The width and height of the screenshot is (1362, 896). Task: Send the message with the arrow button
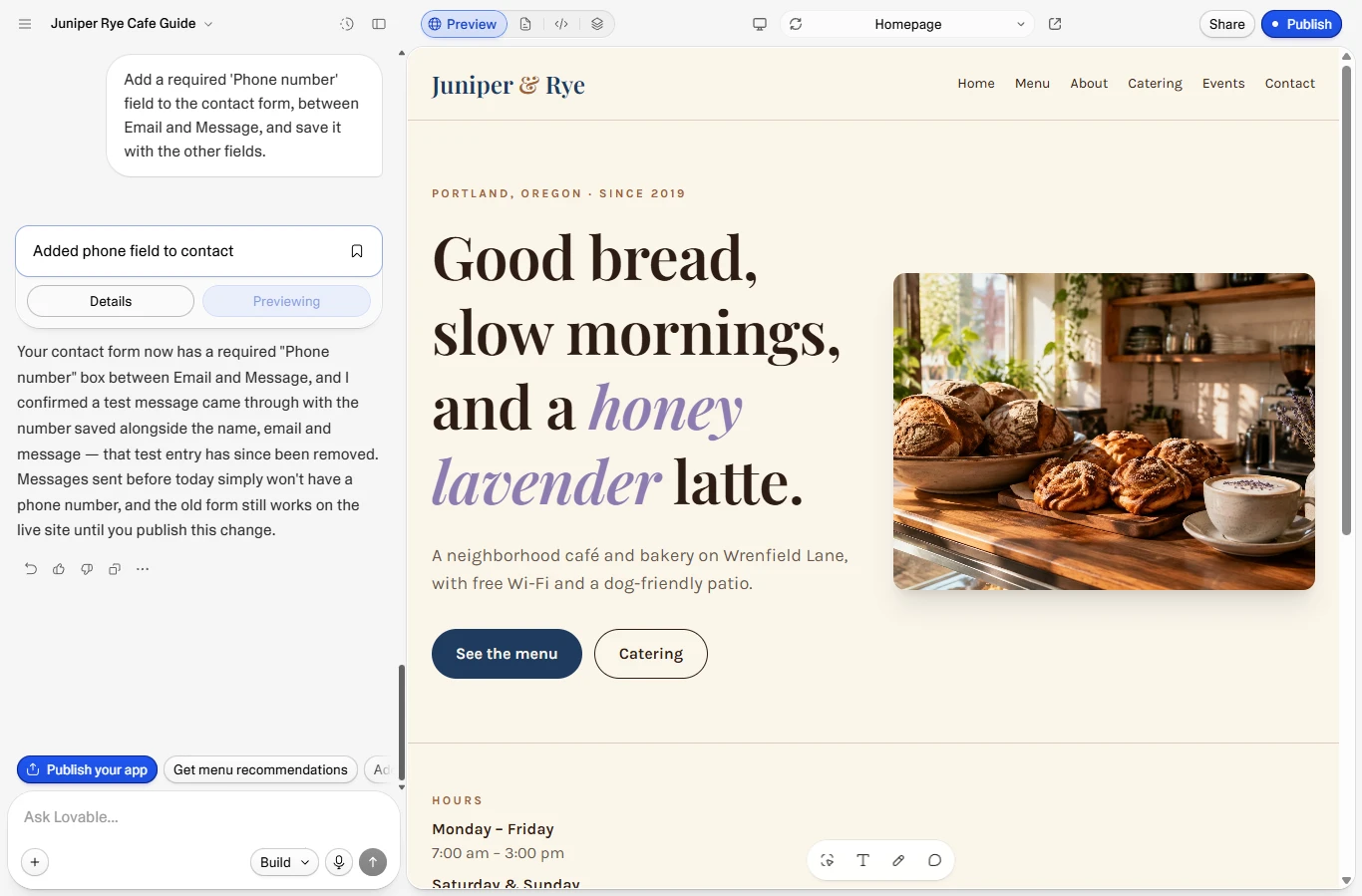pyautogui.click(x=373, y=862)
